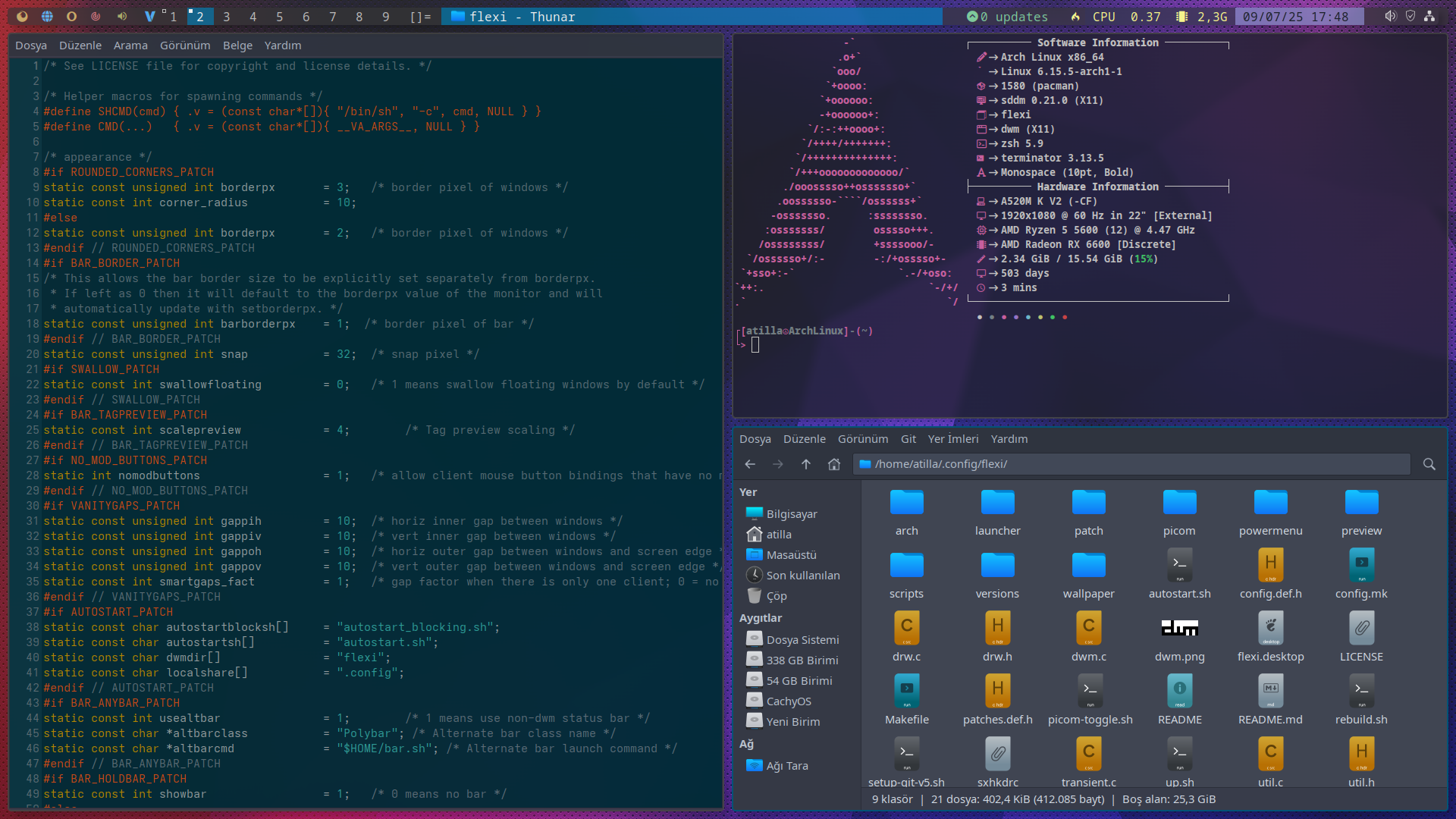Select the rebuild.sh script
The width and height of the screenshot is (1456, 819).
coord(1362,701)
